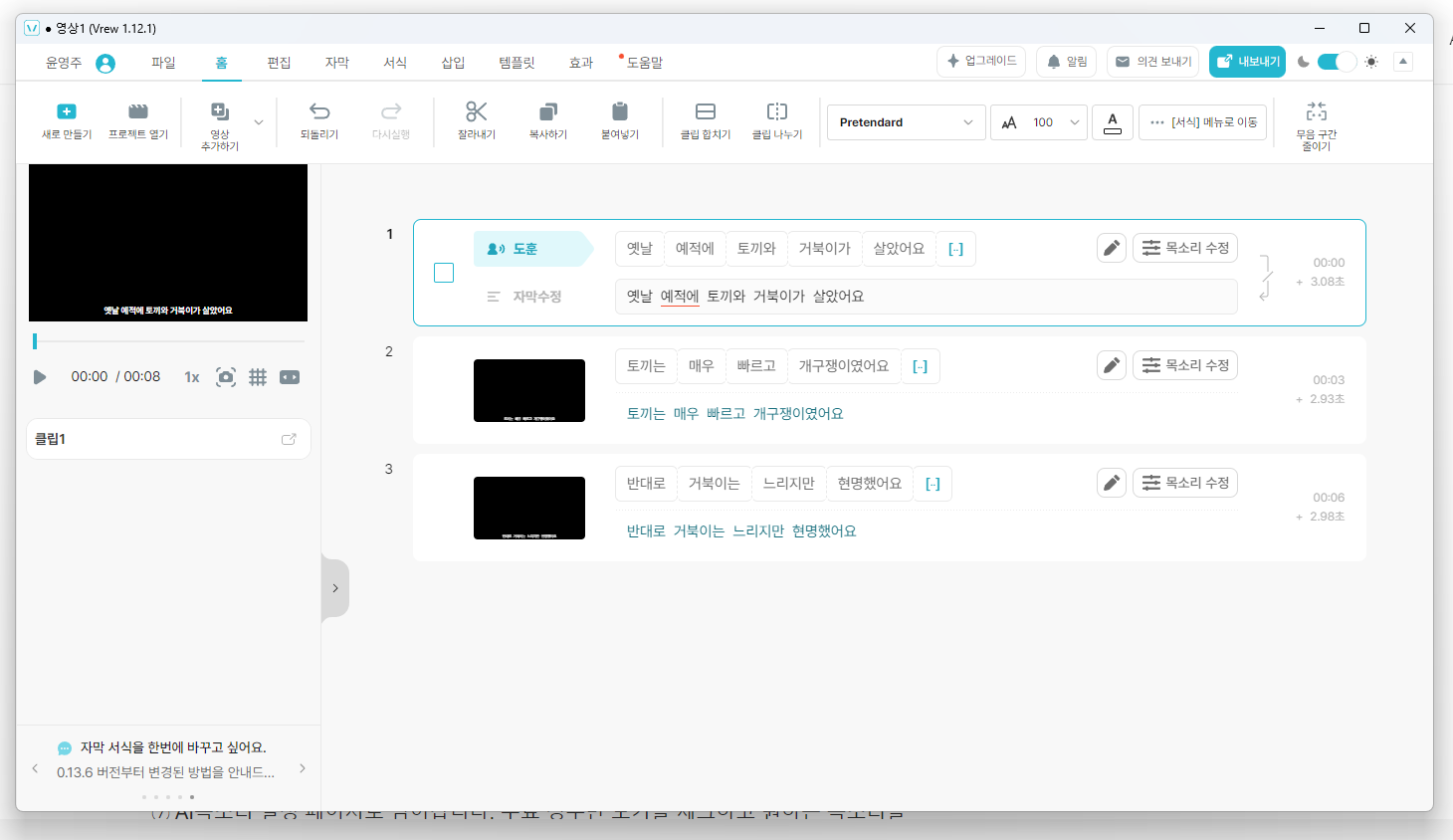Click the 클립1 export arrow icon
The height and width of the screenshot is (840, 1453).
click(x=289, y=439)
